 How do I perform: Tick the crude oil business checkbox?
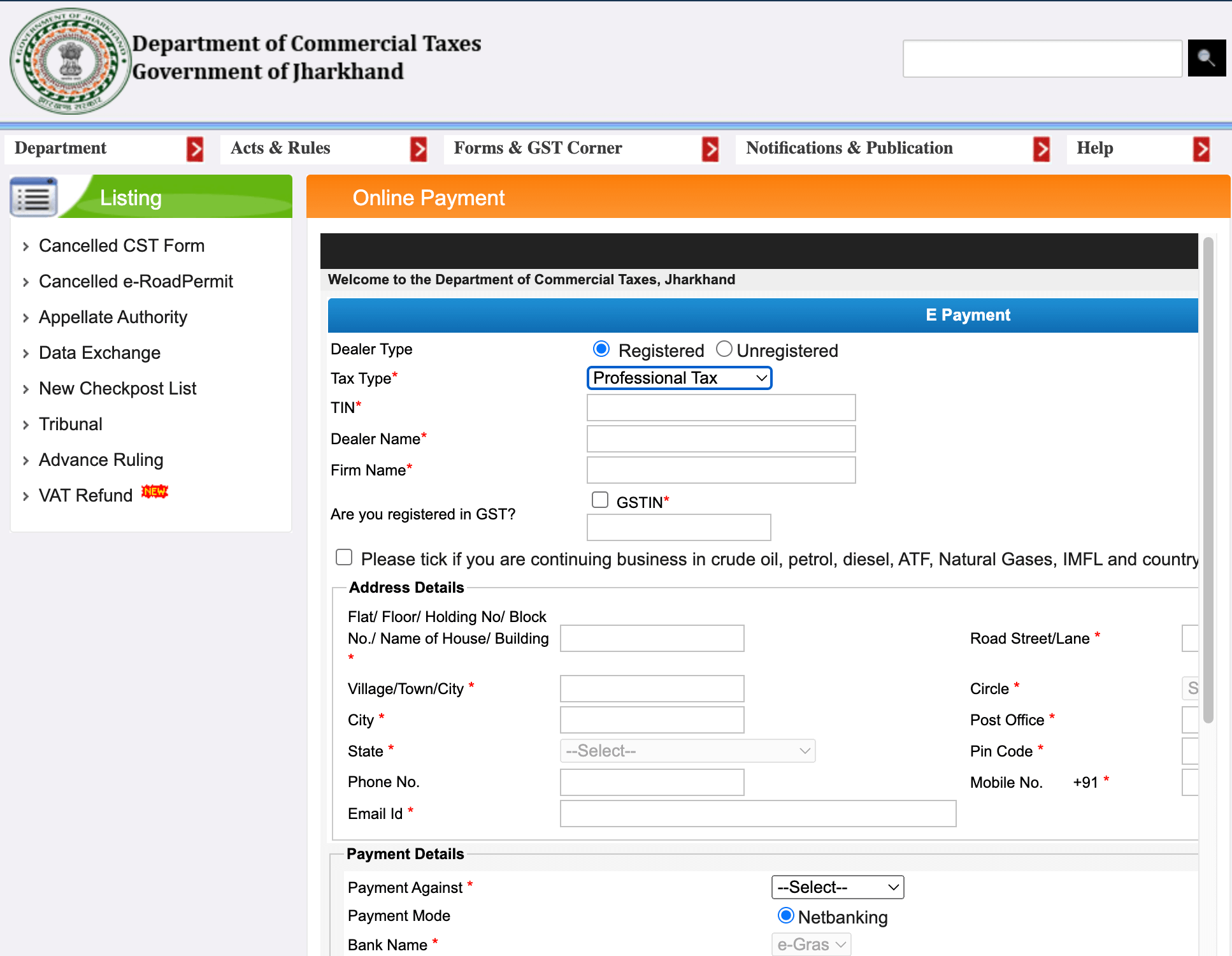tap(344, 558)
